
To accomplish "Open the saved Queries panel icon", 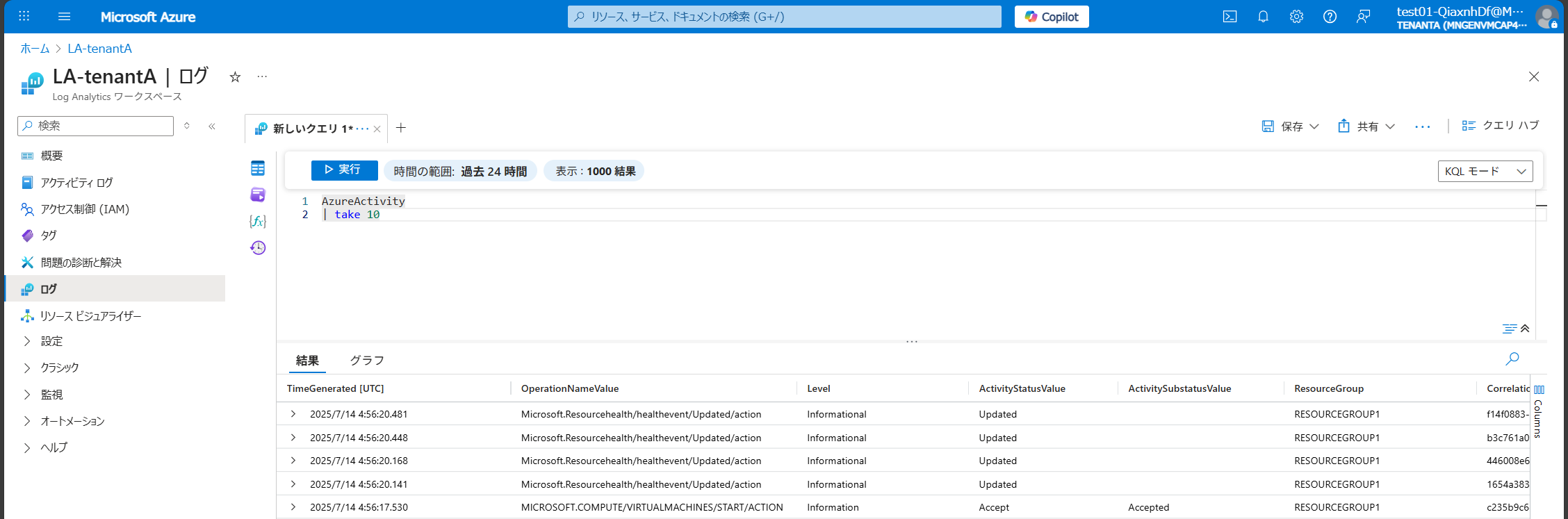I will click(x=258, y=195).
